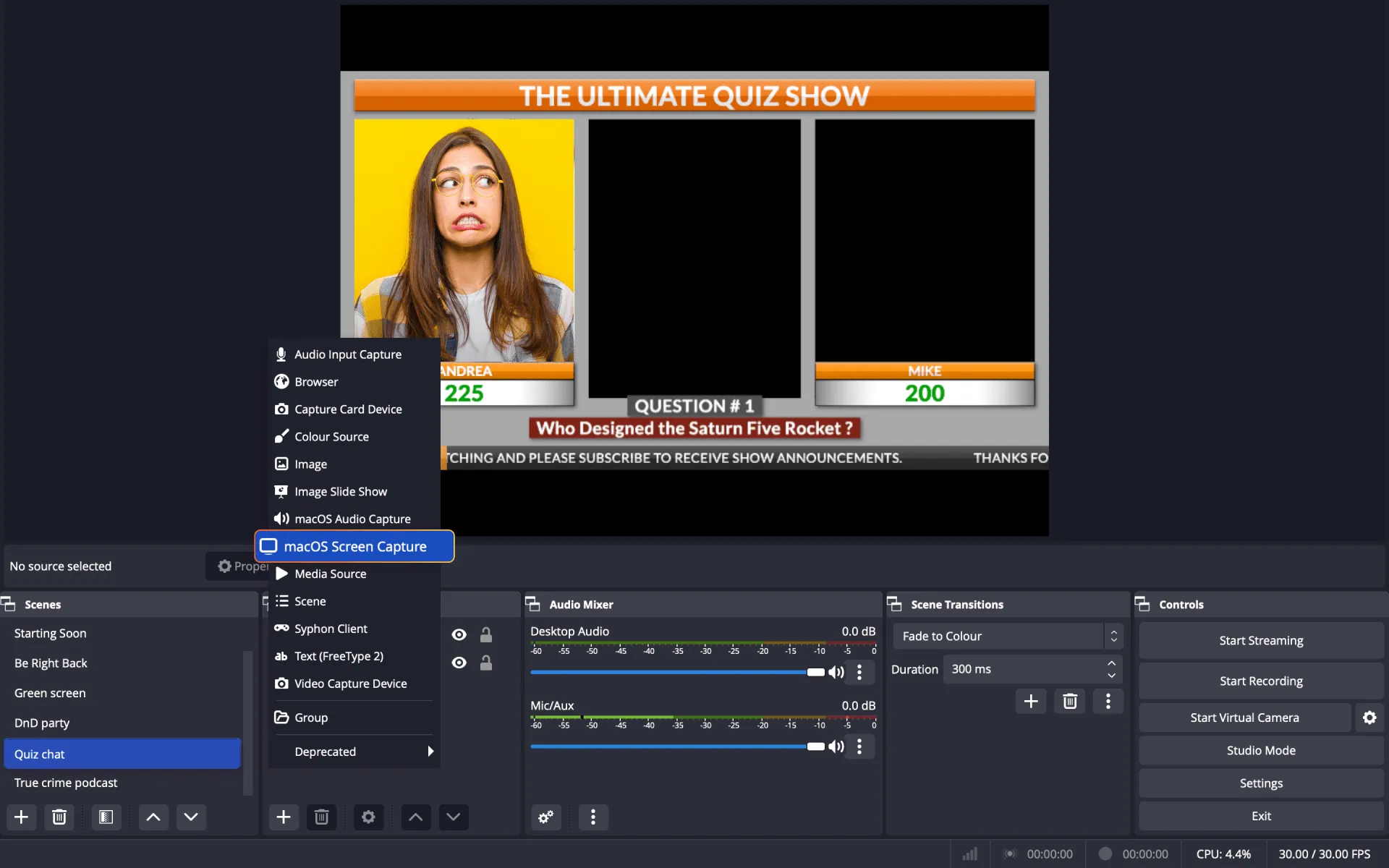
Task: Pick Capture Card Device source
Action: pyautogui.click(x=354, y=409)
